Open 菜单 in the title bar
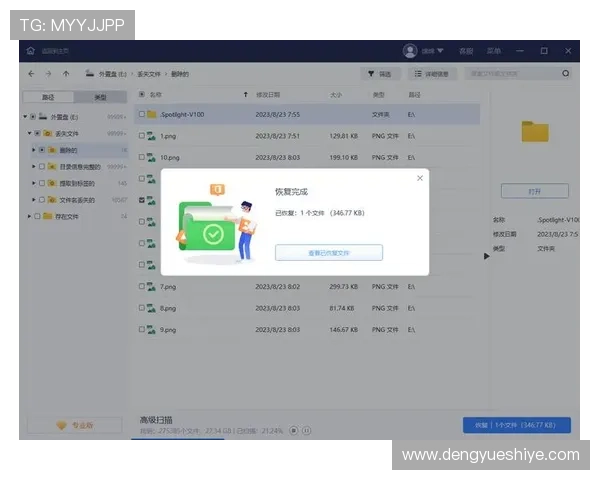The height and width of the screenshot is (480, 600). click(x=494, y=51)
